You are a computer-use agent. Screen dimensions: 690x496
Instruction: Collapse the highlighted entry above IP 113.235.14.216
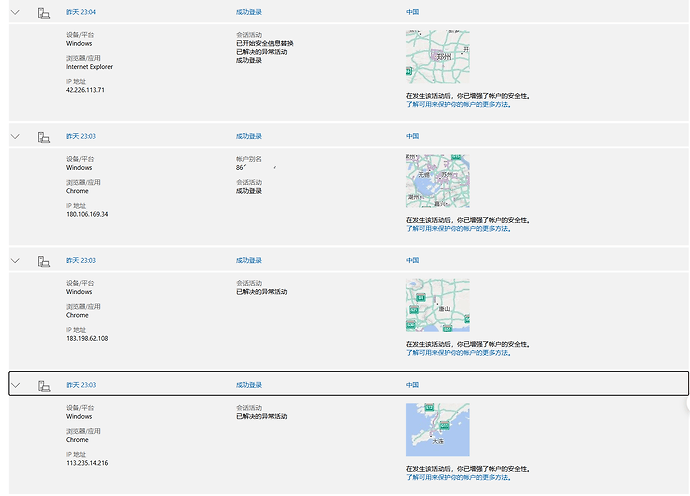coord(15,385)
